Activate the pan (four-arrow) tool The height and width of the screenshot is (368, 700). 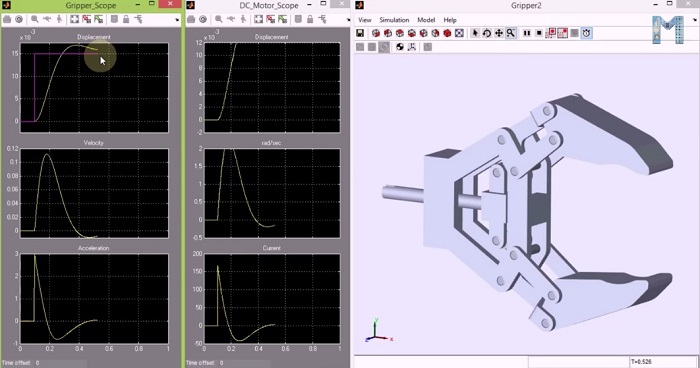[x=498, y=33]
